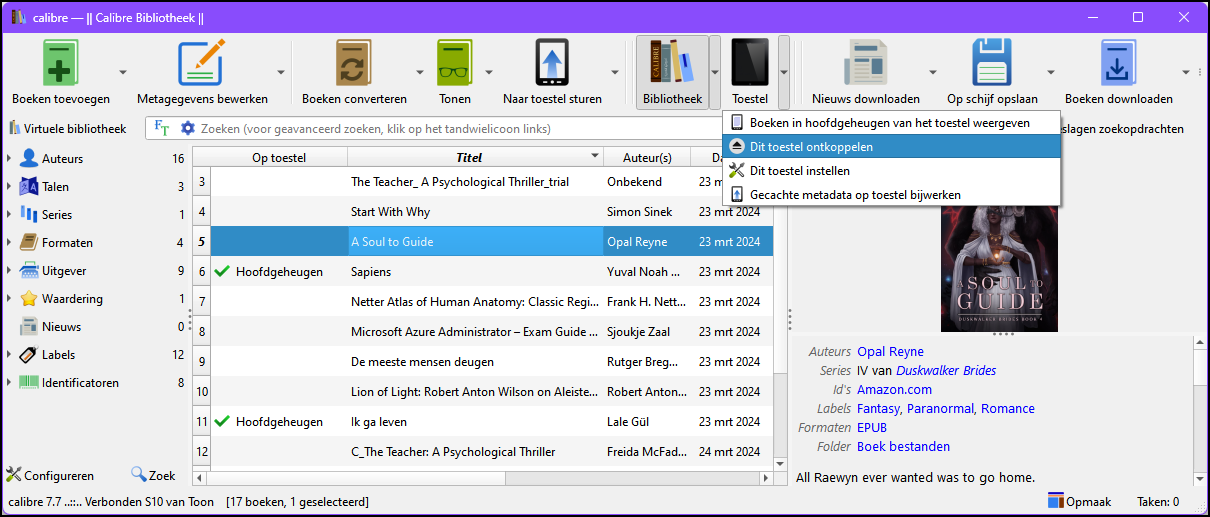The height and width of the screenshot is (517, 1210).
Task: Open dropdown arrow beside Boeken converteren
Action: 418,72
